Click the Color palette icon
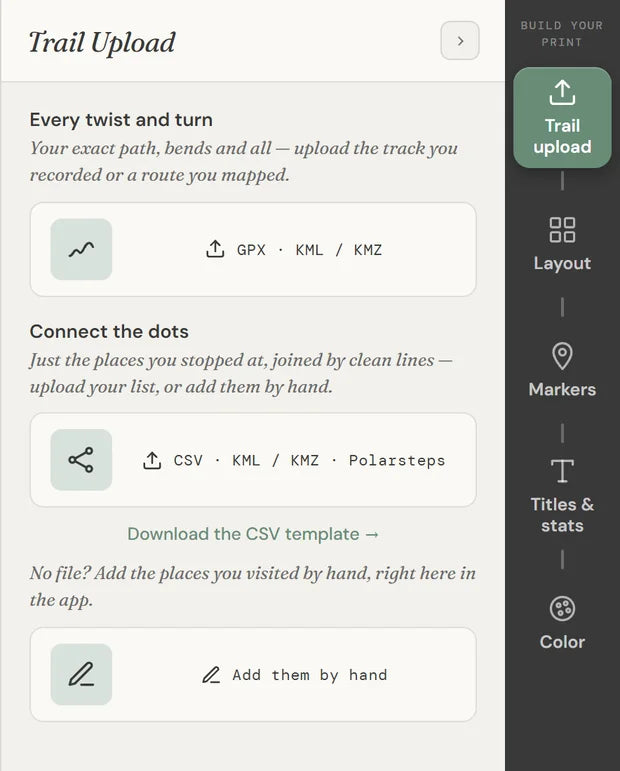Image resolution: width=620 pixels, height=771 pixels. (562, 609)
